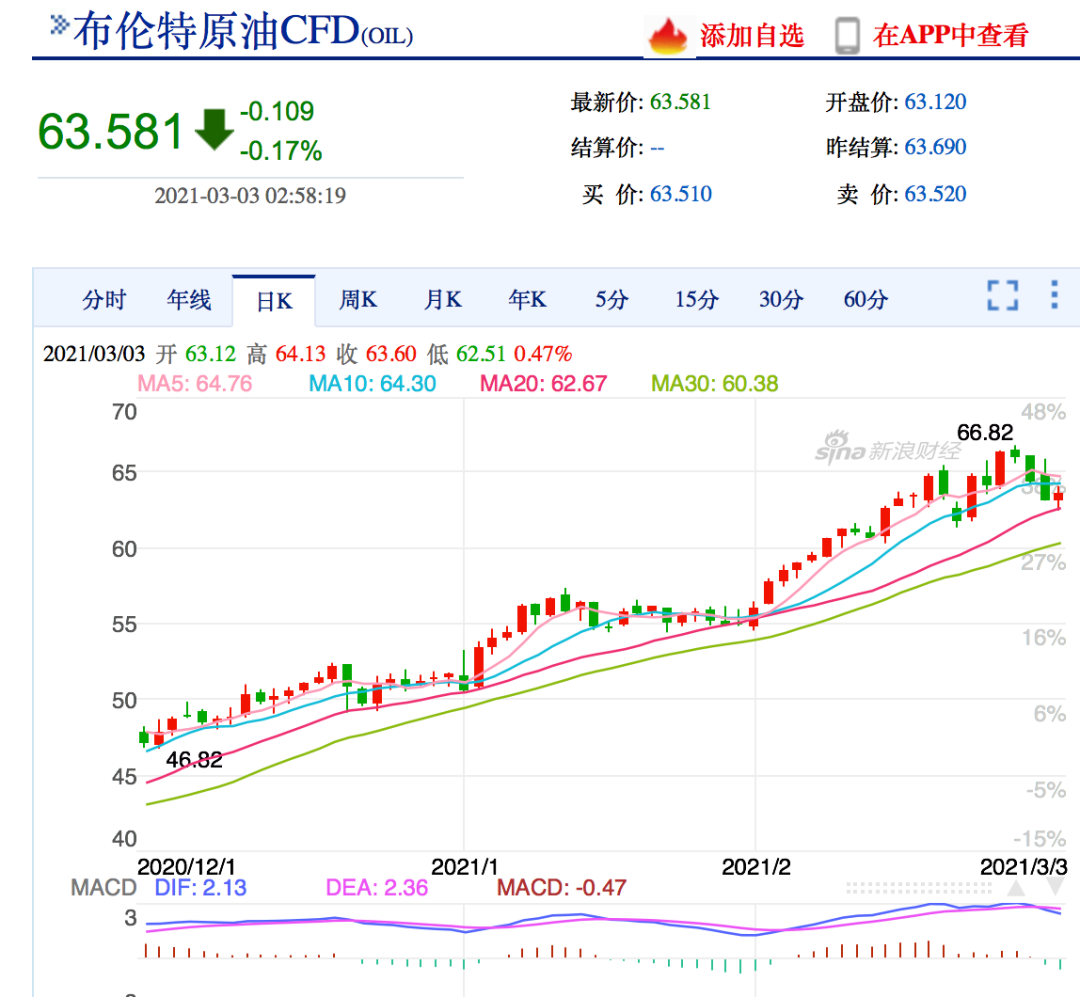
Task: Switch to the 5分 interval tab
Action: (611, 299)
